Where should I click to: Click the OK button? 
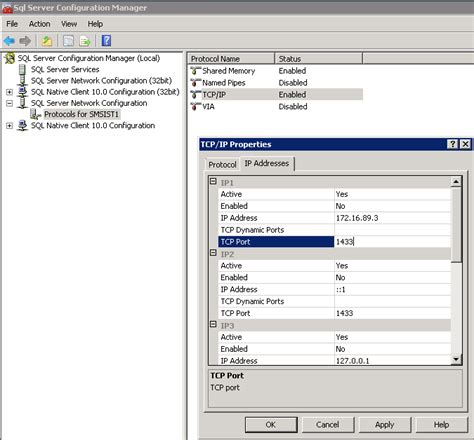click(271, 425)
